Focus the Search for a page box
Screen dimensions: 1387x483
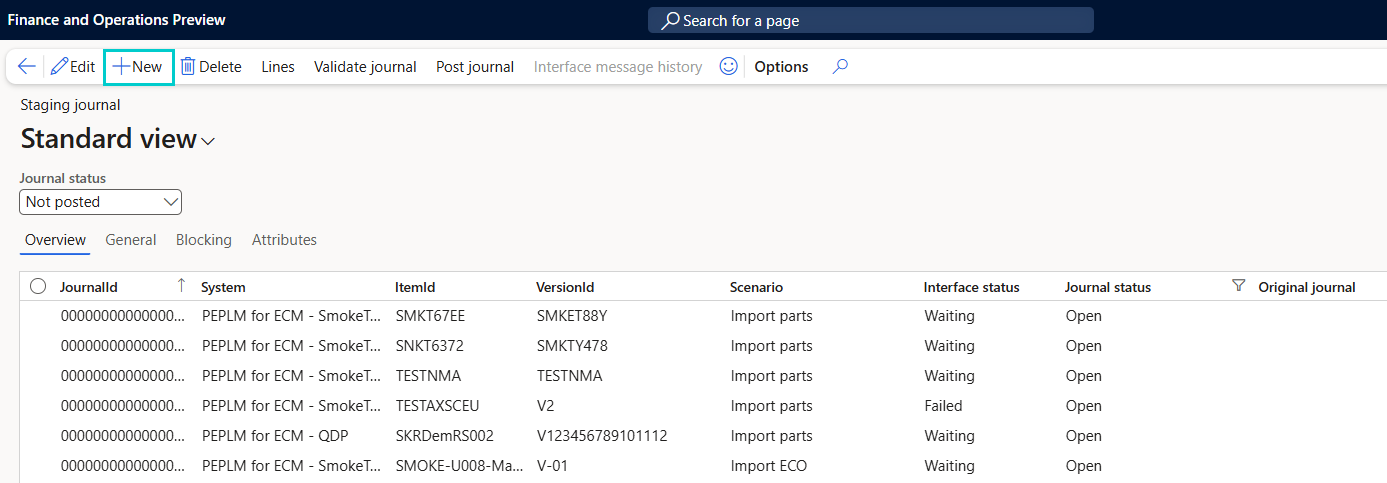(x=871, y=20)
